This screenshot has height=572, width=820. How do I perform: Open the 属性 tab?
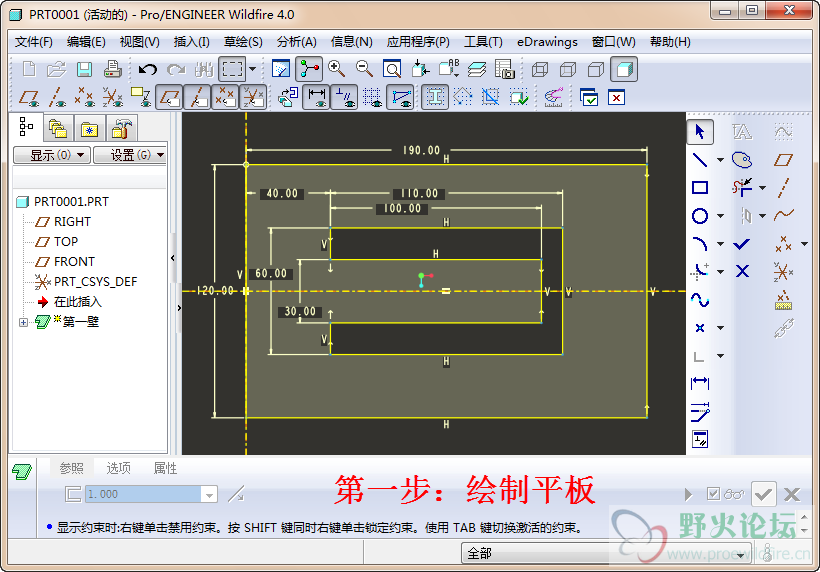tap(165, 468)
